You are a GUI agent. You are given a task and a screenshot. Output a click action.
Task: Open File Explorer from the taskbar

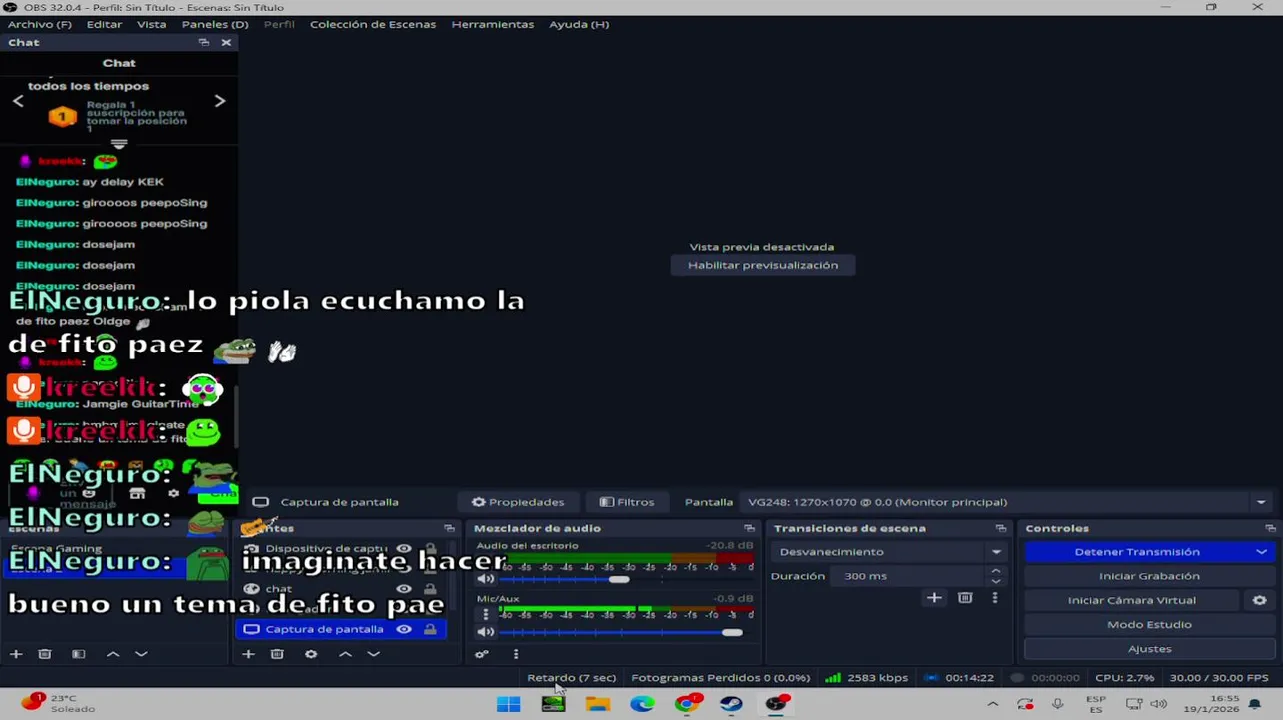pos(598,704)
